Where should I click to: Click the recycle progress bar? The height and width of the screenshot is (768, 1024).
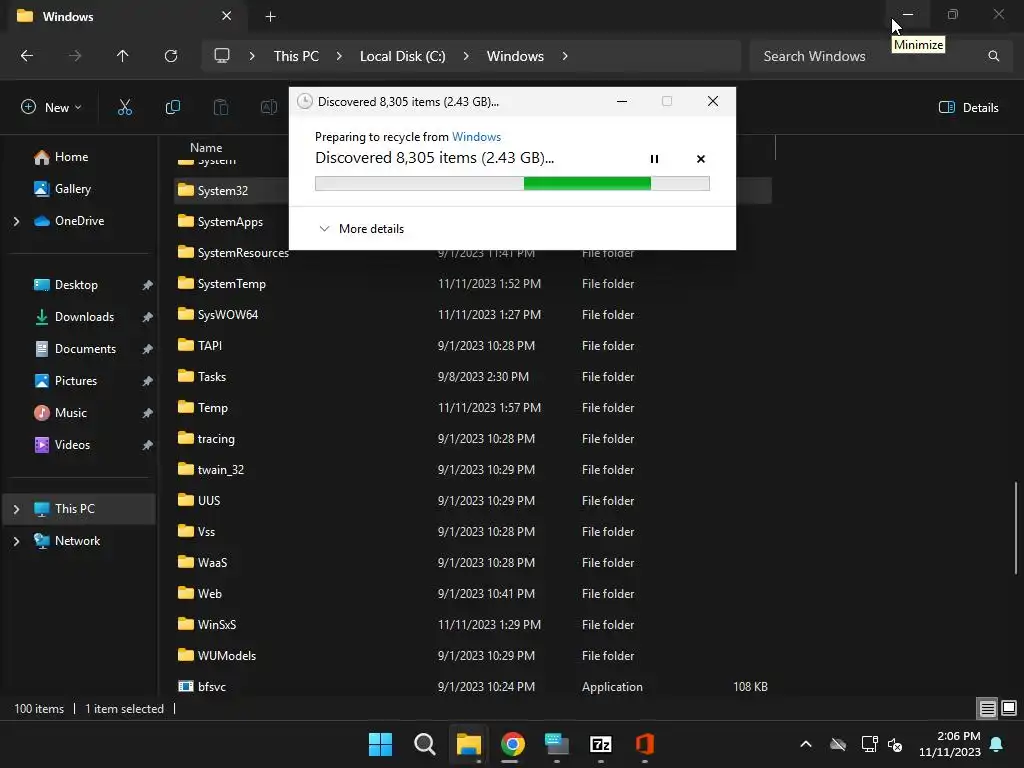click(x=512, y=184)
